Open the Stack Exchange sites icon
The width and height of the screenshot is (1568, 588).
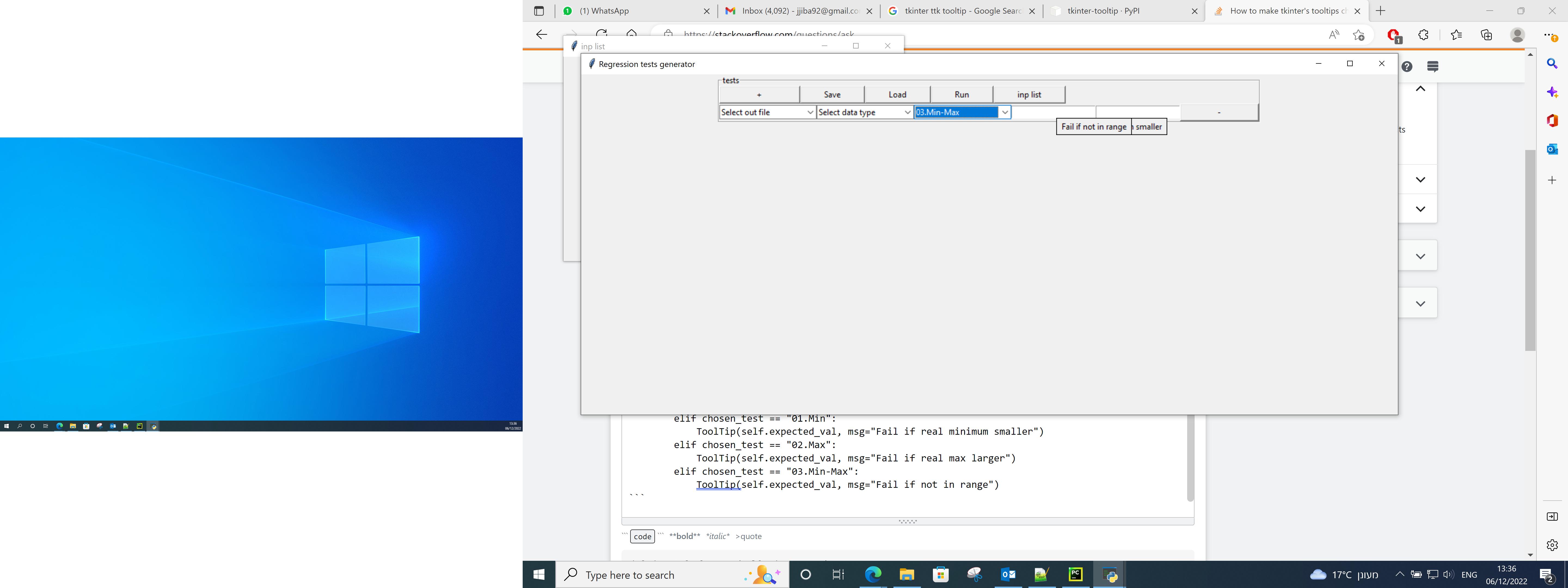pyautogui.click(x=1433, y=66)
